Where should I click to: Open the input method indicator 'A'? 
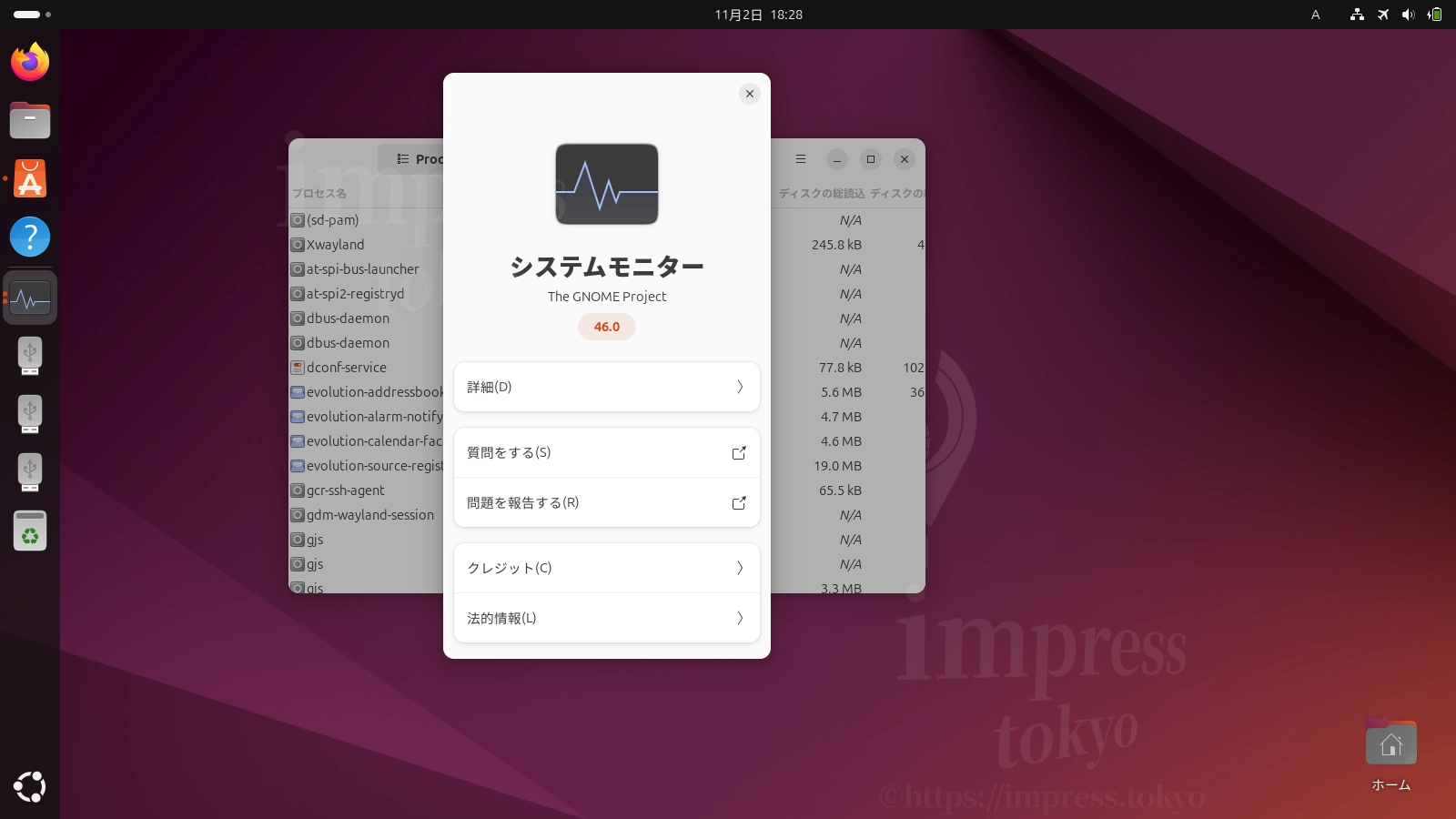coord(1315,15)
